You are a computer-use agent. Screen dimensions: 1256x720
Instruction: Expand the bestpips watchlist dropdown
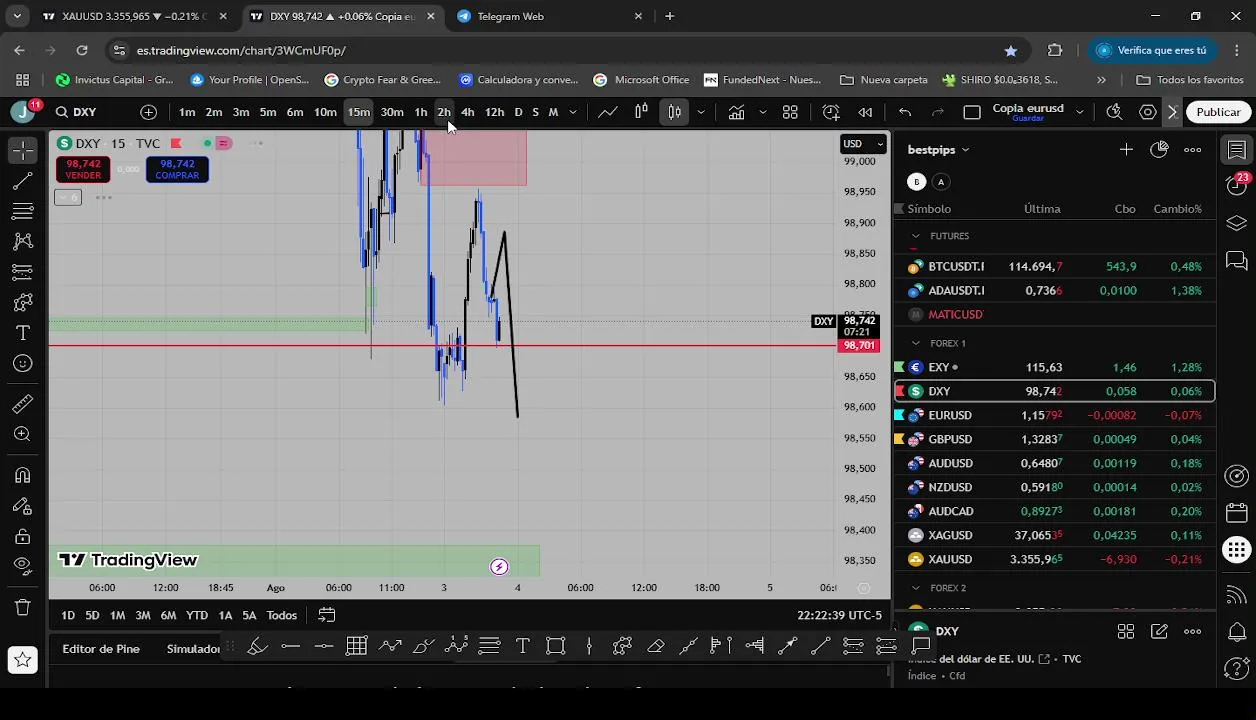pos(938,150)
